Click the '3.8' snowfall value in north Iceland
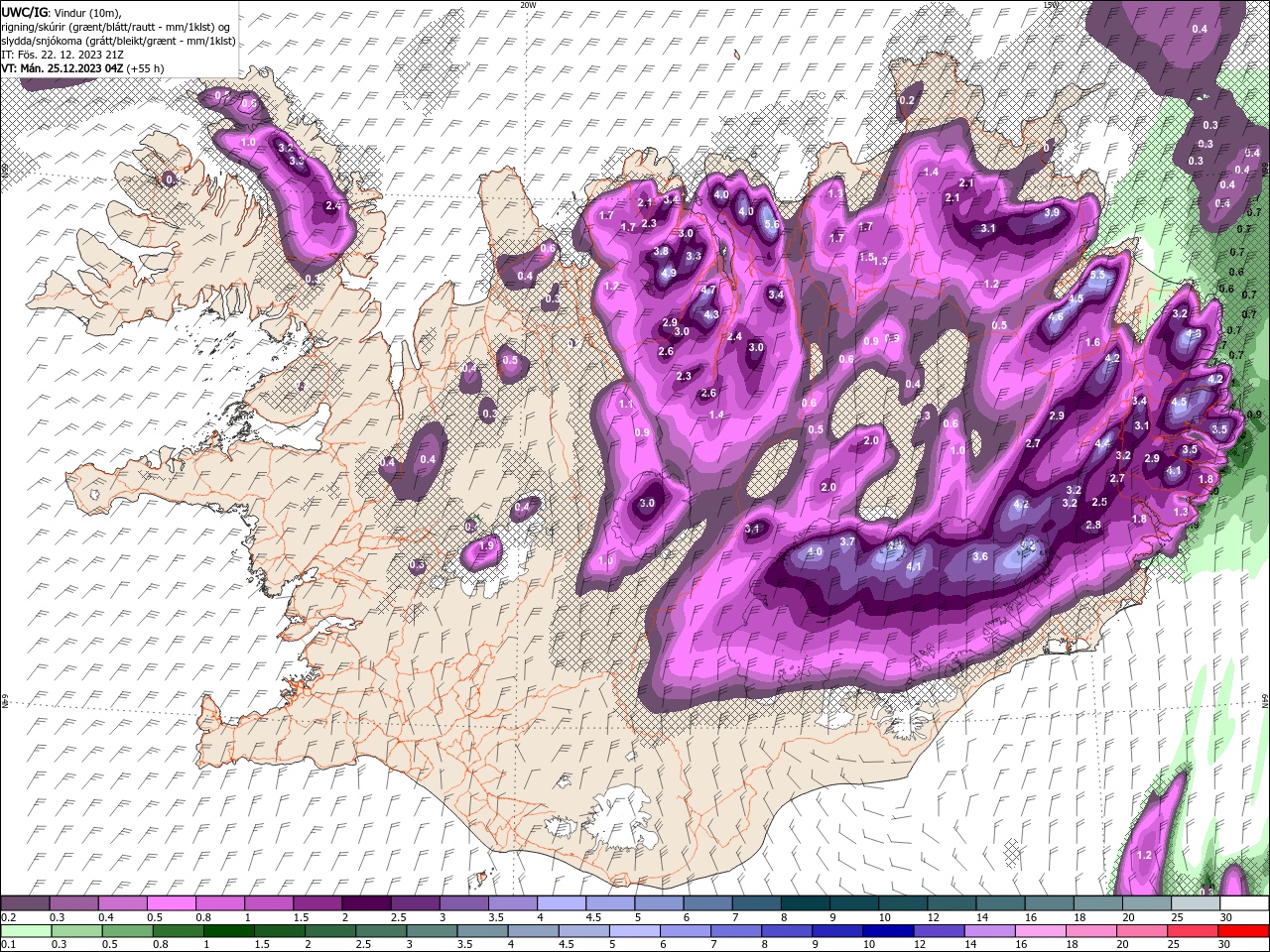 tap(661, 252)
